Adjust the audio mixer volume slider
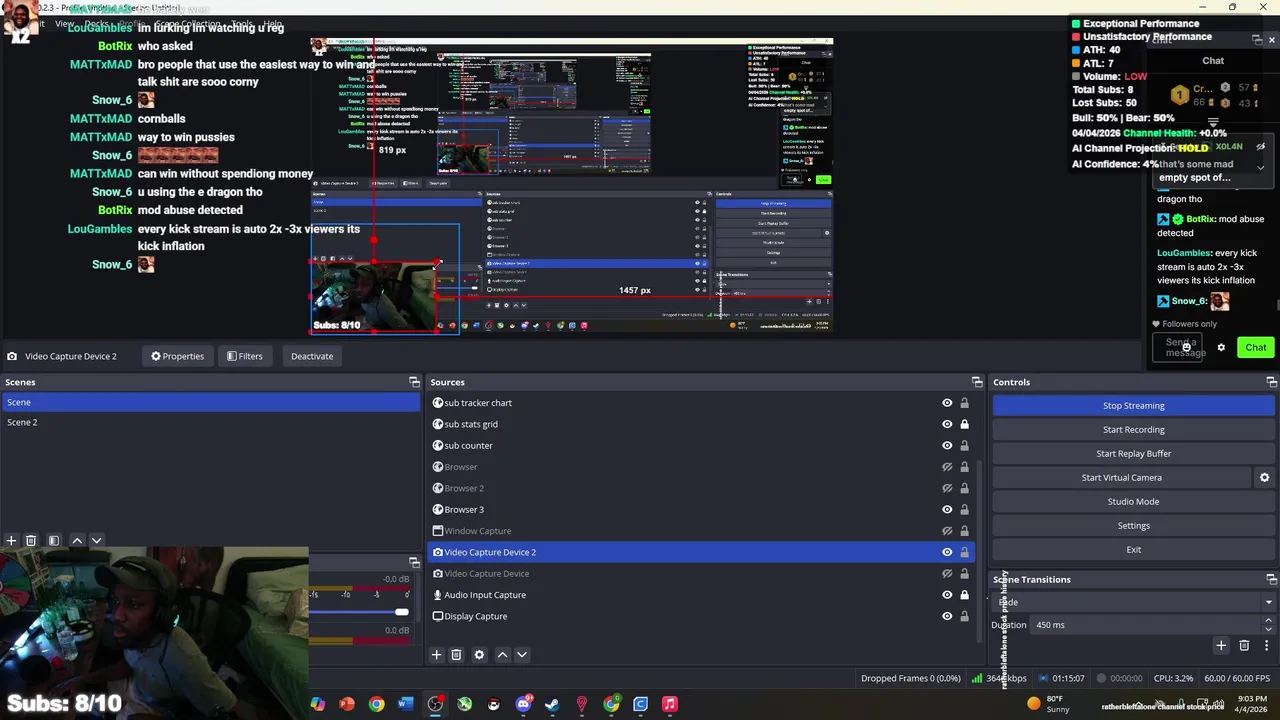 [x=401, y=612]
